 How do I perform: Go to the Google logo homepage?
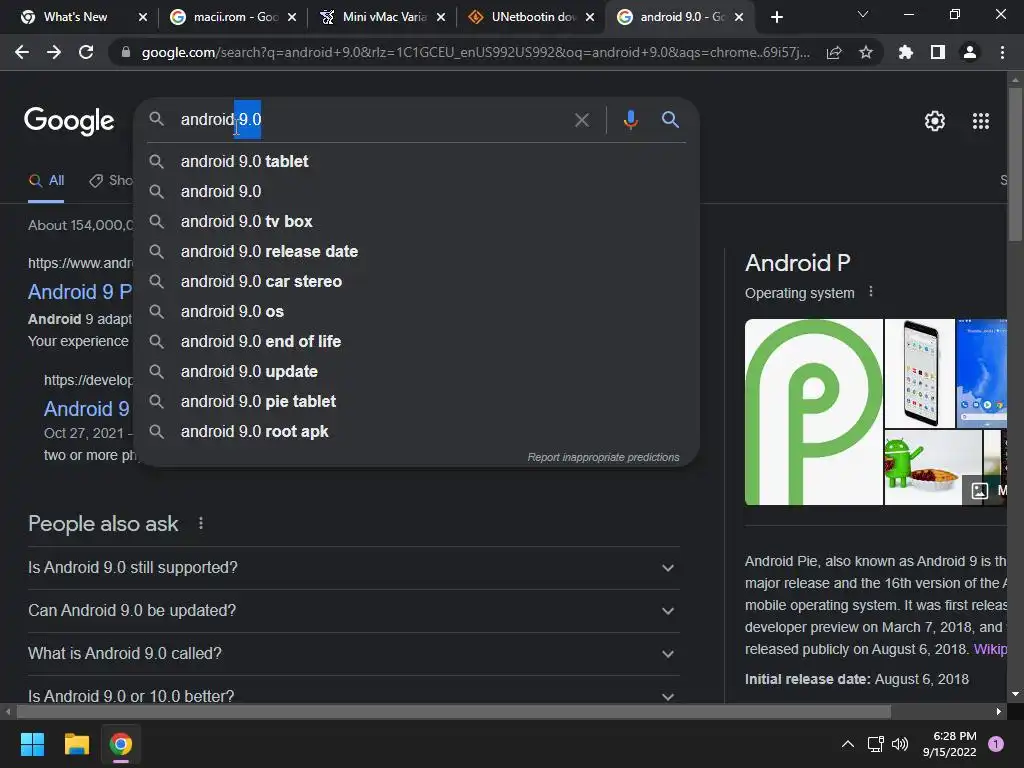[x=69, y=121]
